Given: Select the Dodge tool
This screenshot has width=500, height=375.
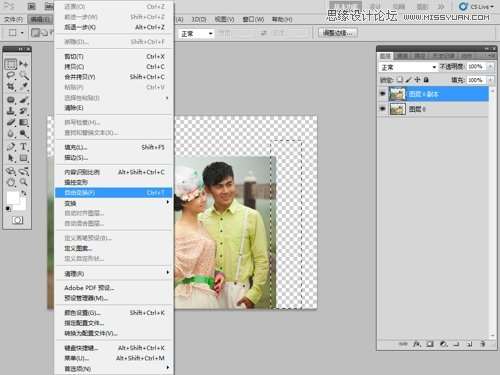Looking at the screenshot, I should [x=24, y=134].
